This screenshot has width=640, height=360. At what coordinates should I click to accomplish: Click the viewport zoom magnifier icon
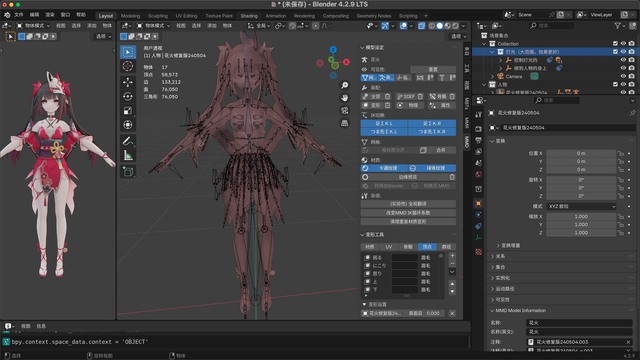345,85
